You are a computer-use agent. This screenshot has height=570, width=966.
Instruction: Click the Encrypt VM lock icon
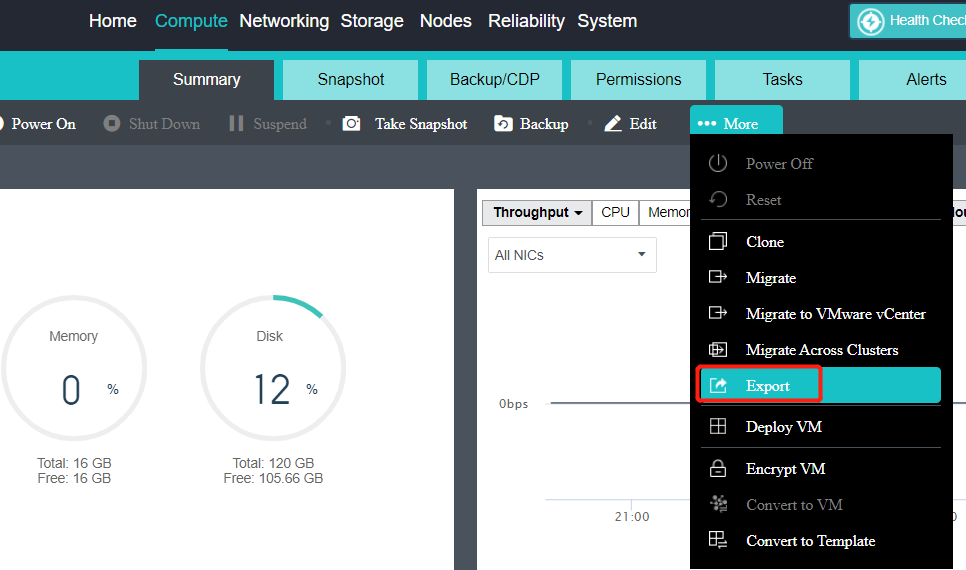pos(718,469)
